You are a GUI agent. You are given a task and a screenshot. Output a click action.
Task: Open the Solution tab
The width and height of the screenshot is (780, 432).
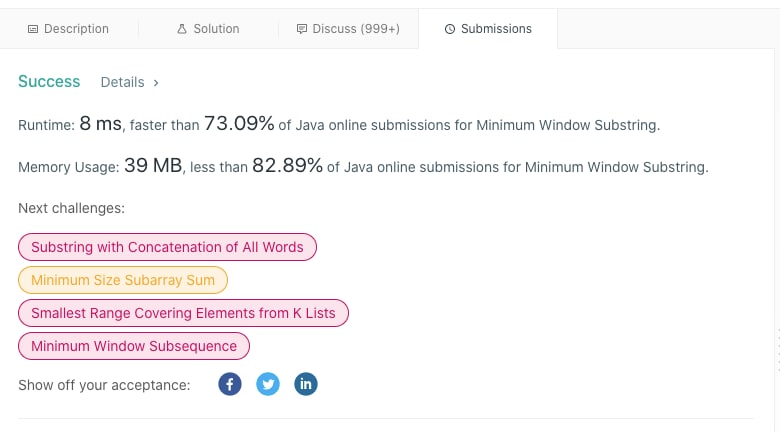pos(208,29)
